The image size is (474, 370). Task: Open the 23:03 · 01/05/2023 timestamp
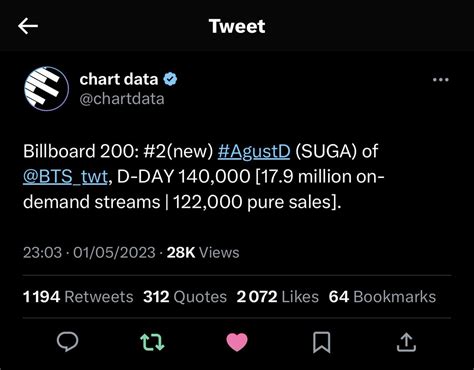(89, 253)
